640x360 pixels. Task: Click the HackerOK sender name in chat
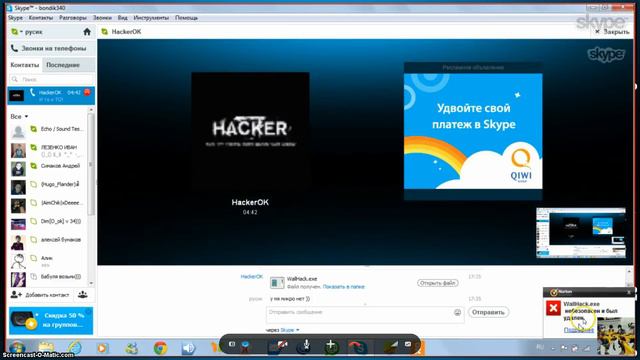[251, 277]
